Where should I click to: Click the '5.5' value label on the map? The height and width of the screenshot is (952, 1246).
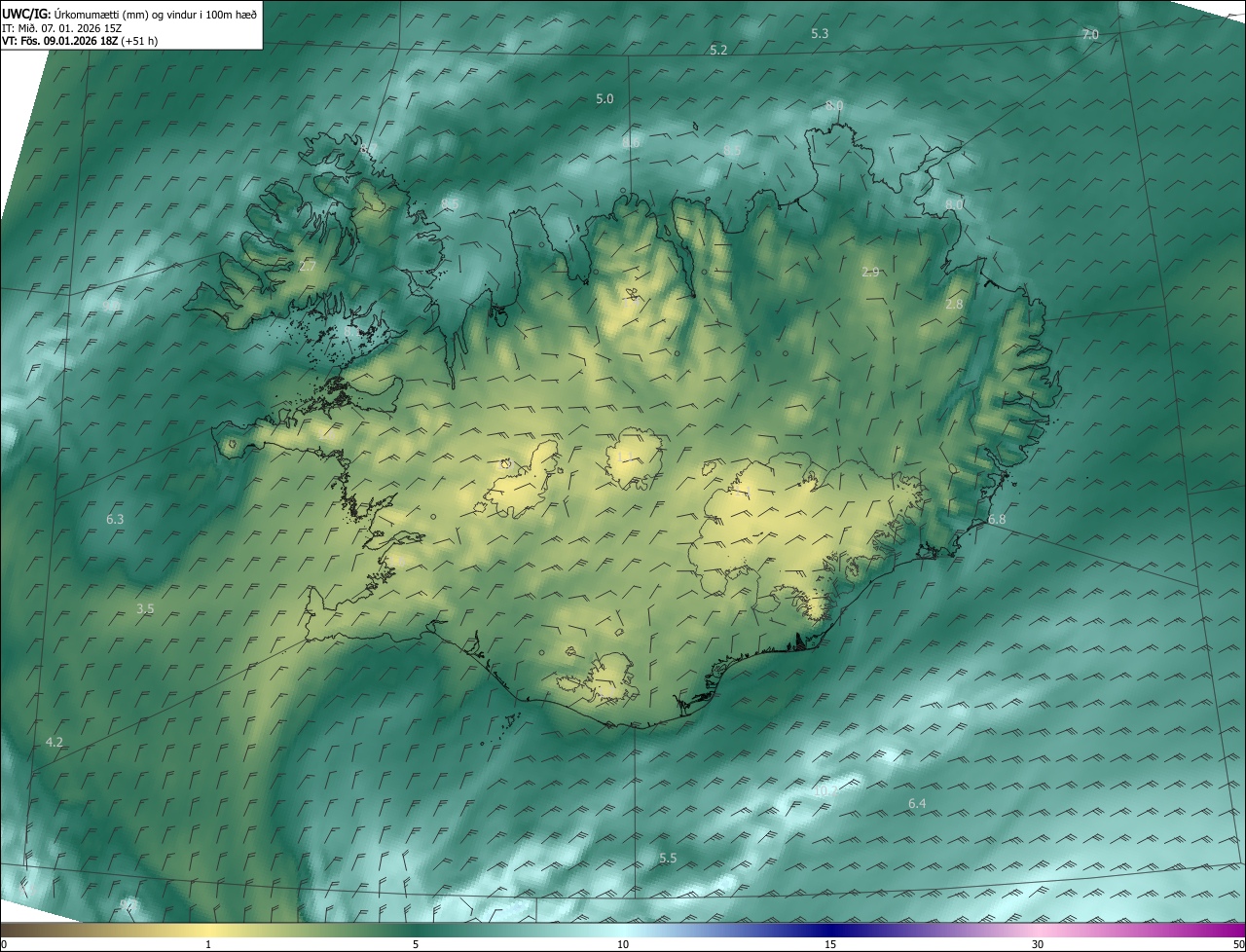668,859
